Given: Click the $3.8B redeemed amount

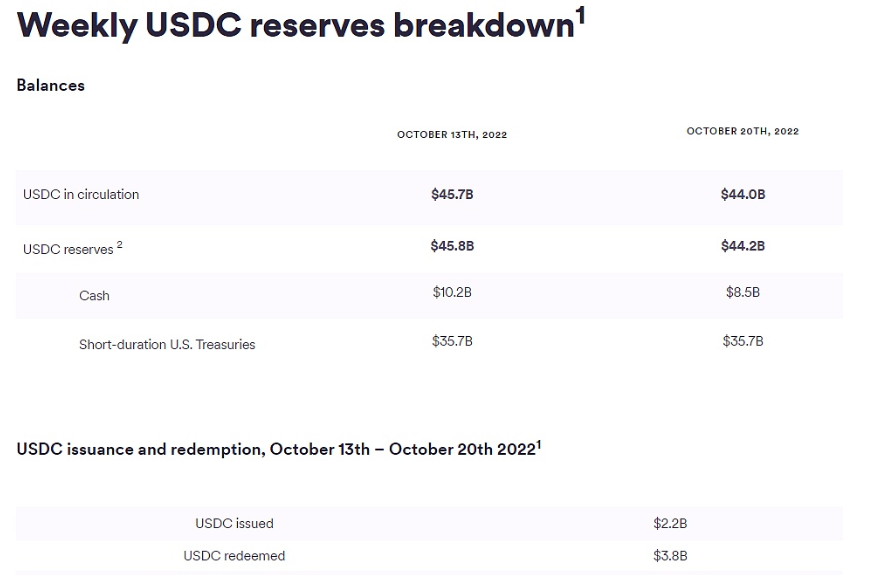Looking at the screenshot, I should [x=670, y=556].
